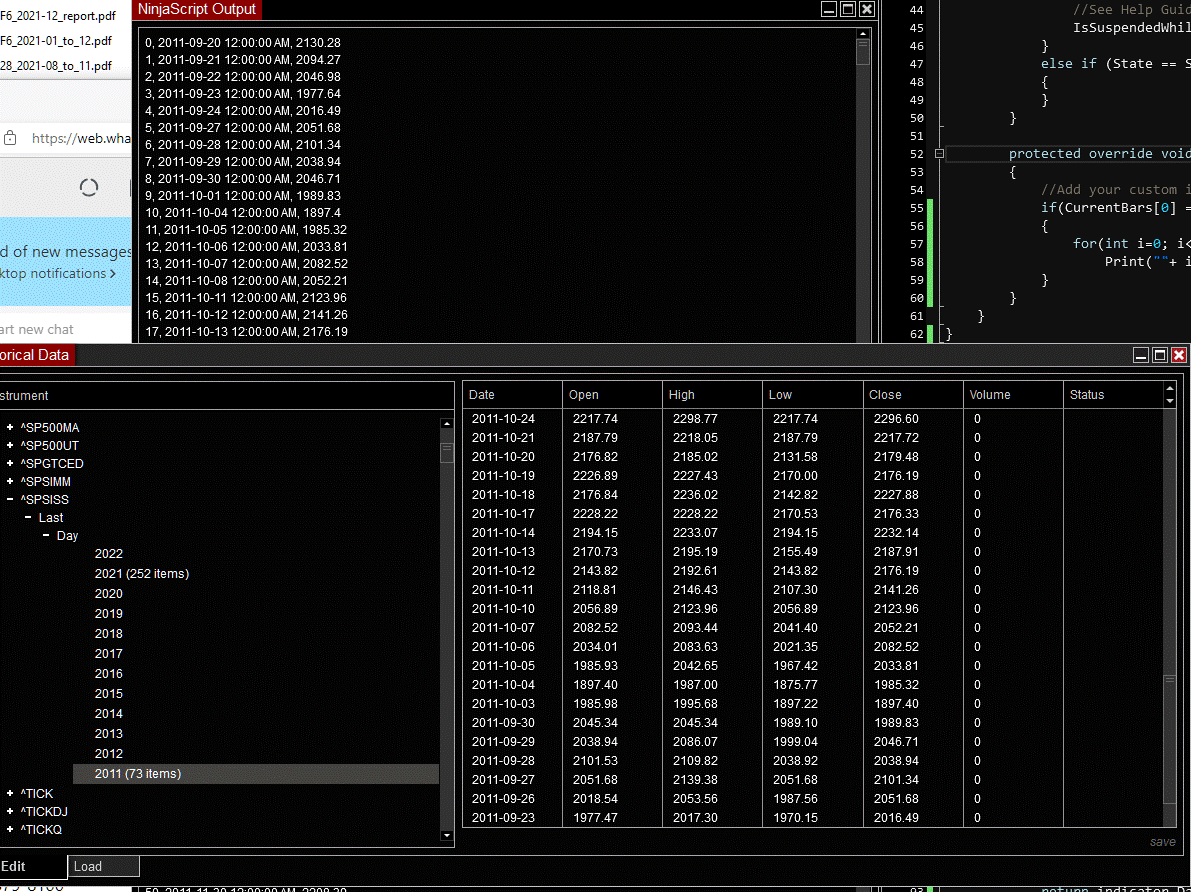Click code line number 55

pyautogui.click(x=917, y=208)
